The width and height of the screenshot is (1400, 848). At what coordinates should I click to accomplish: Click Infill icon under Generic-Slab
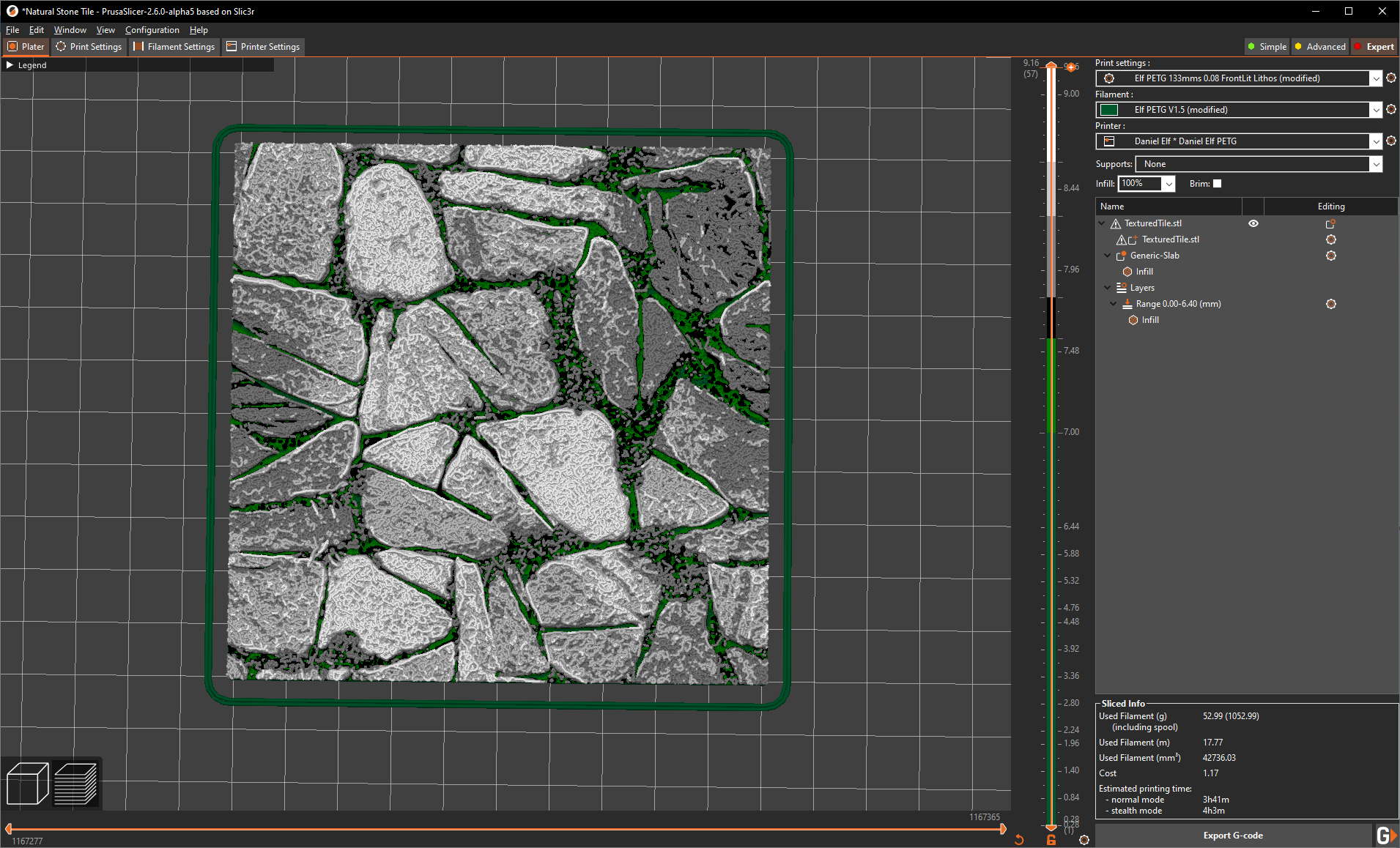point(1127,272)
